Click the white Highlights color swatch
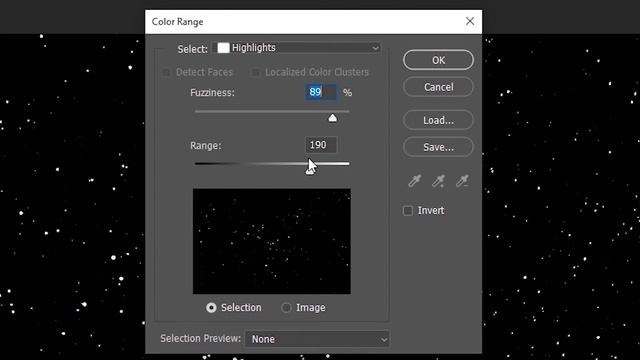The width and height of the screenshot is (640, 360). 223,48
